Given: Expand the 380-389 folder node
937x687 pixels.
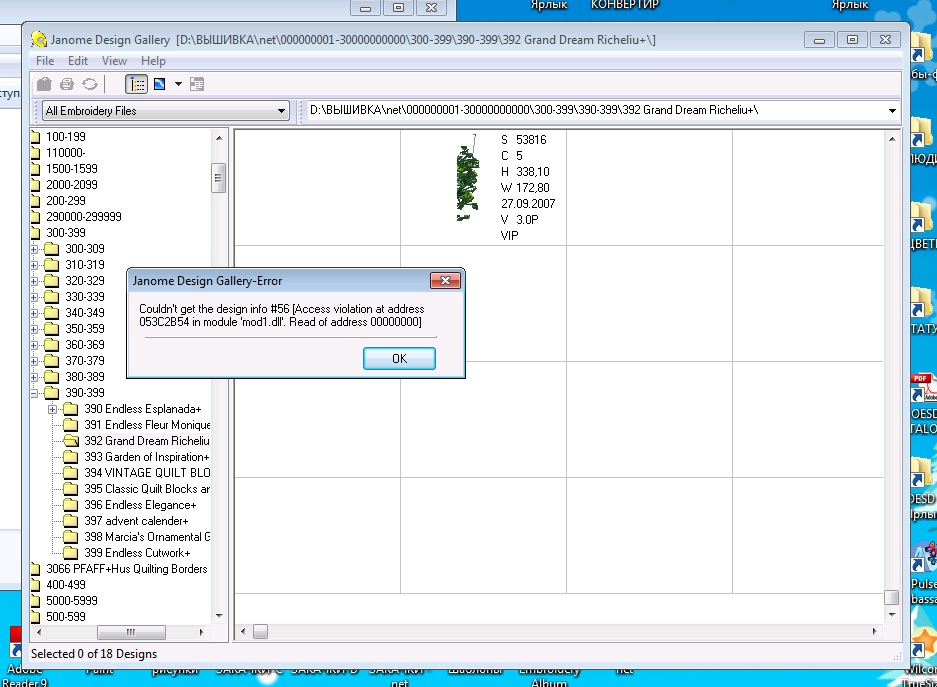Looking at the screenshot, I should pyautogui.click(x=34, y=377).
